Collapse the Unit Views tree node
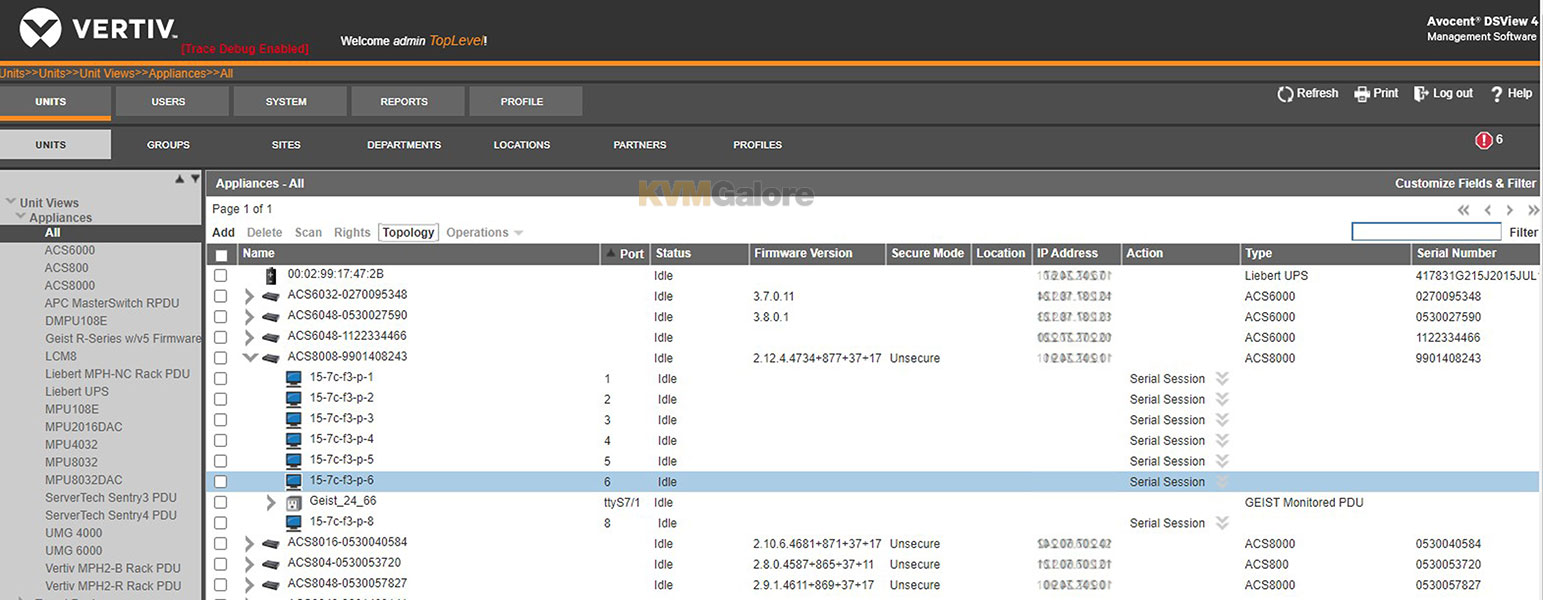Screen dimensions: 1543x600 point(9,203)
